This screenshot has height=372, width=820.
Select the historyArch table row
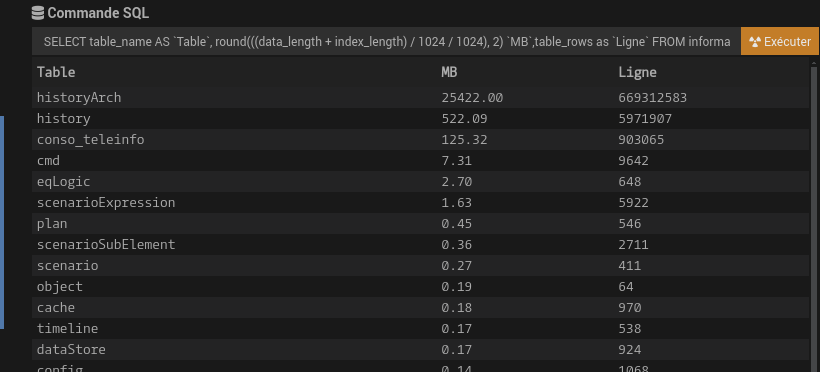click(420, 98)
